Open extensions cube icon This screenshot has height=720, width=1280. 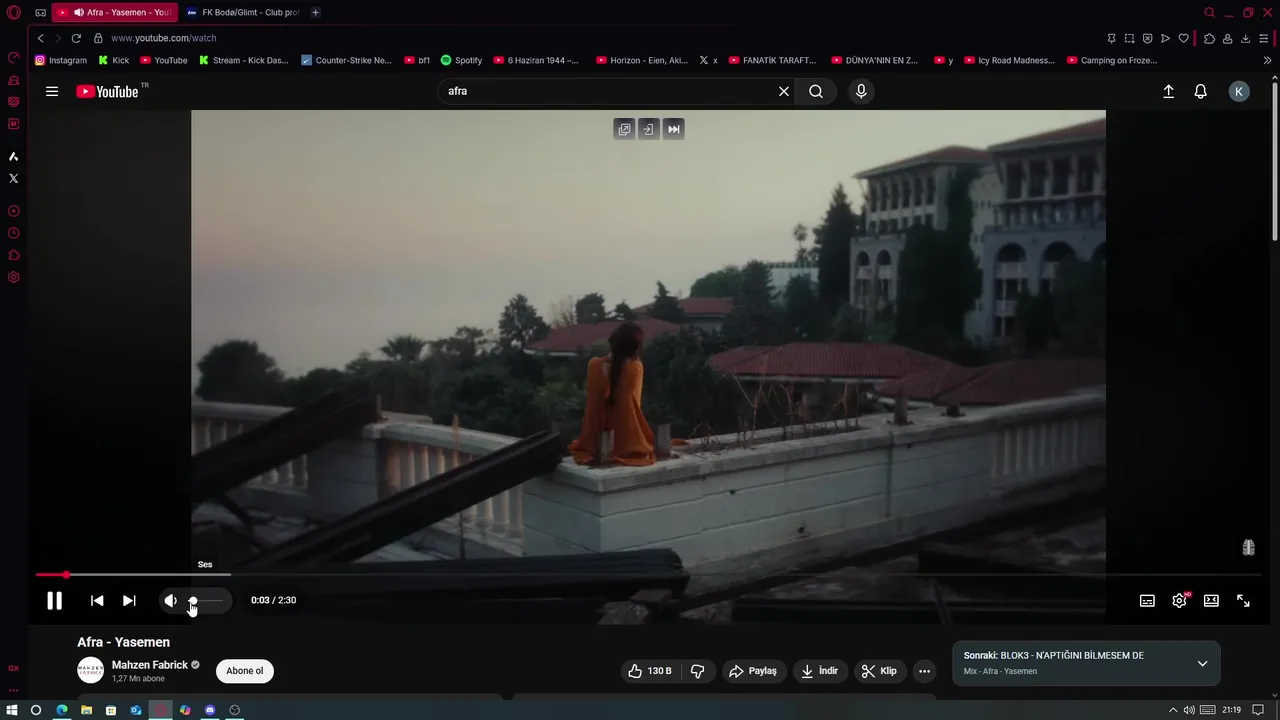pos(1209,38)
